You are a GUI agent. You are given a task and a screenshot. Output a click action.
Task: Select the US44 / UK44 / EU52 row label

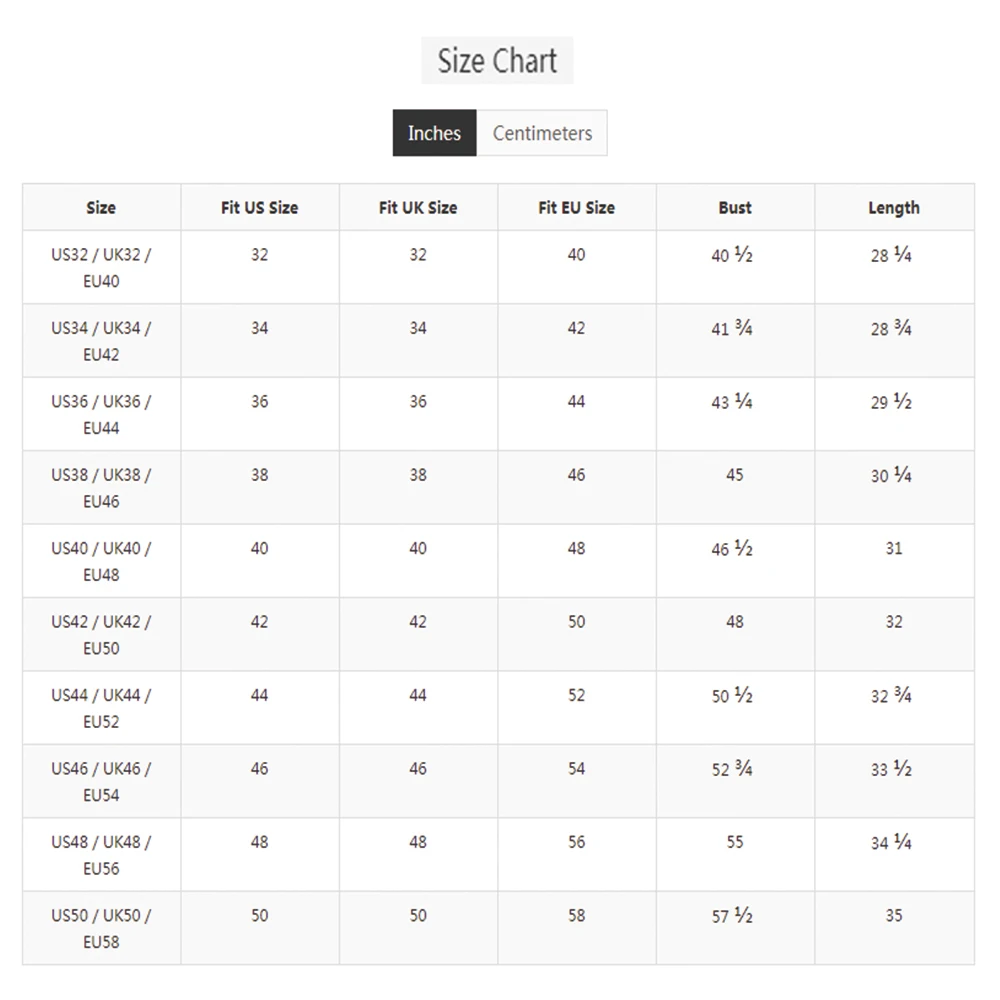tap(101, 708)
